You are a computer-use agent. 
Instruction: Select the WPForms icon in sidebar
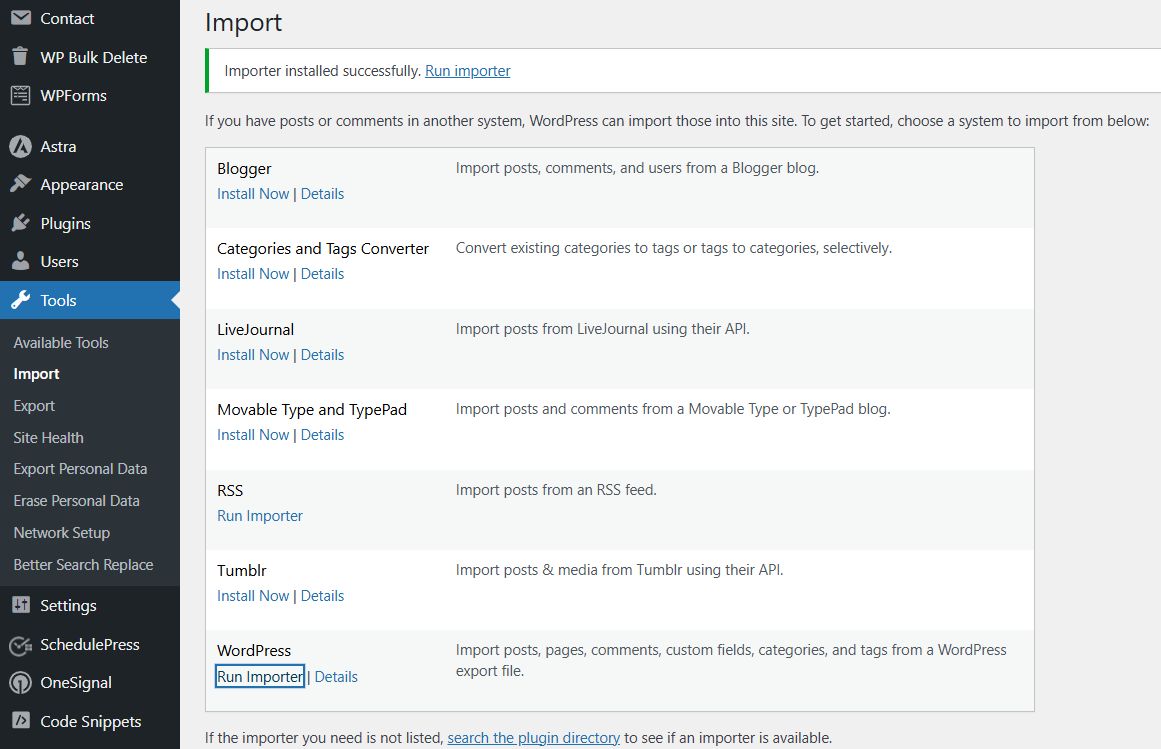coord(21,95)
